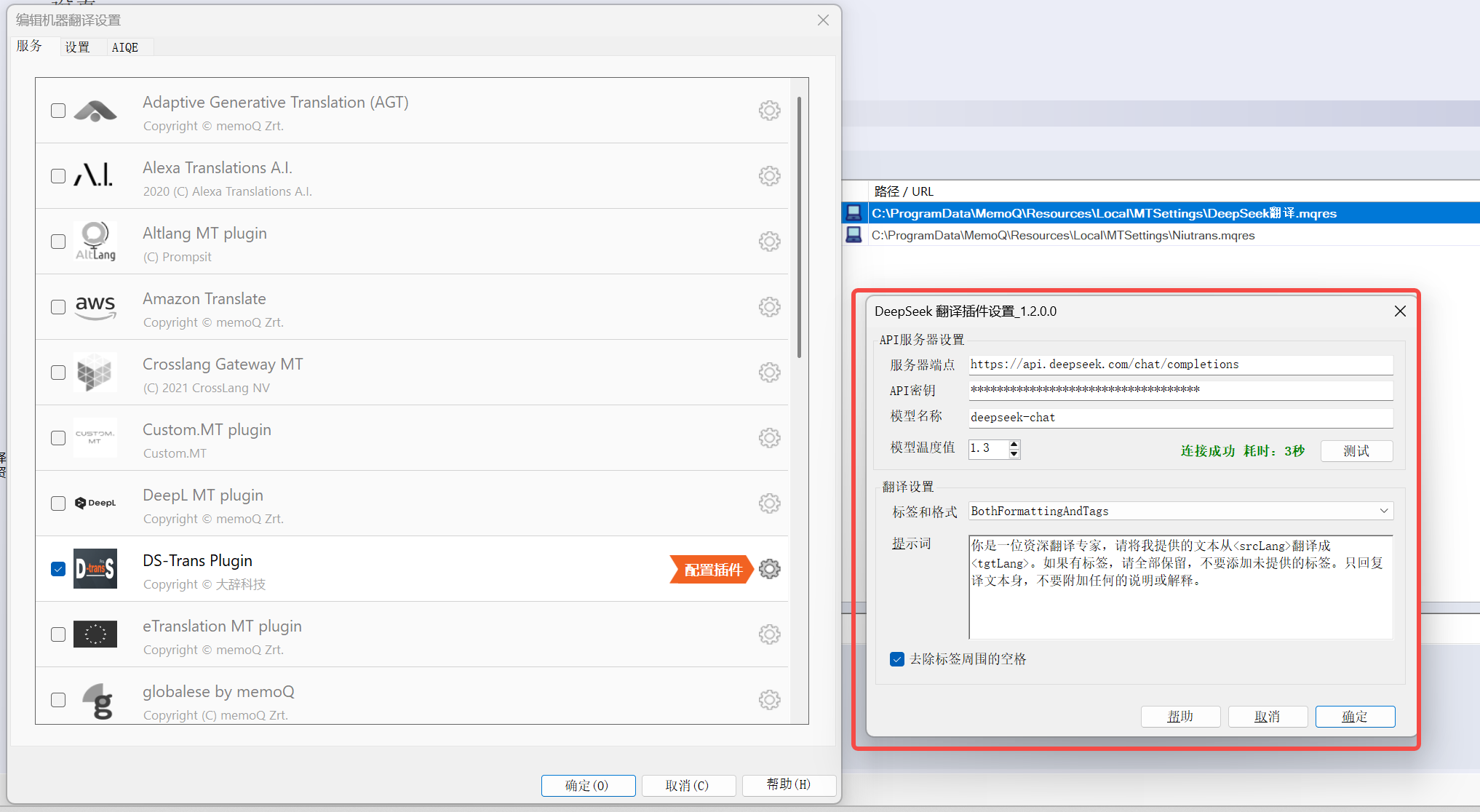
Task: Open settings gear for Altlang MT plugin
Action: point(769,242)
